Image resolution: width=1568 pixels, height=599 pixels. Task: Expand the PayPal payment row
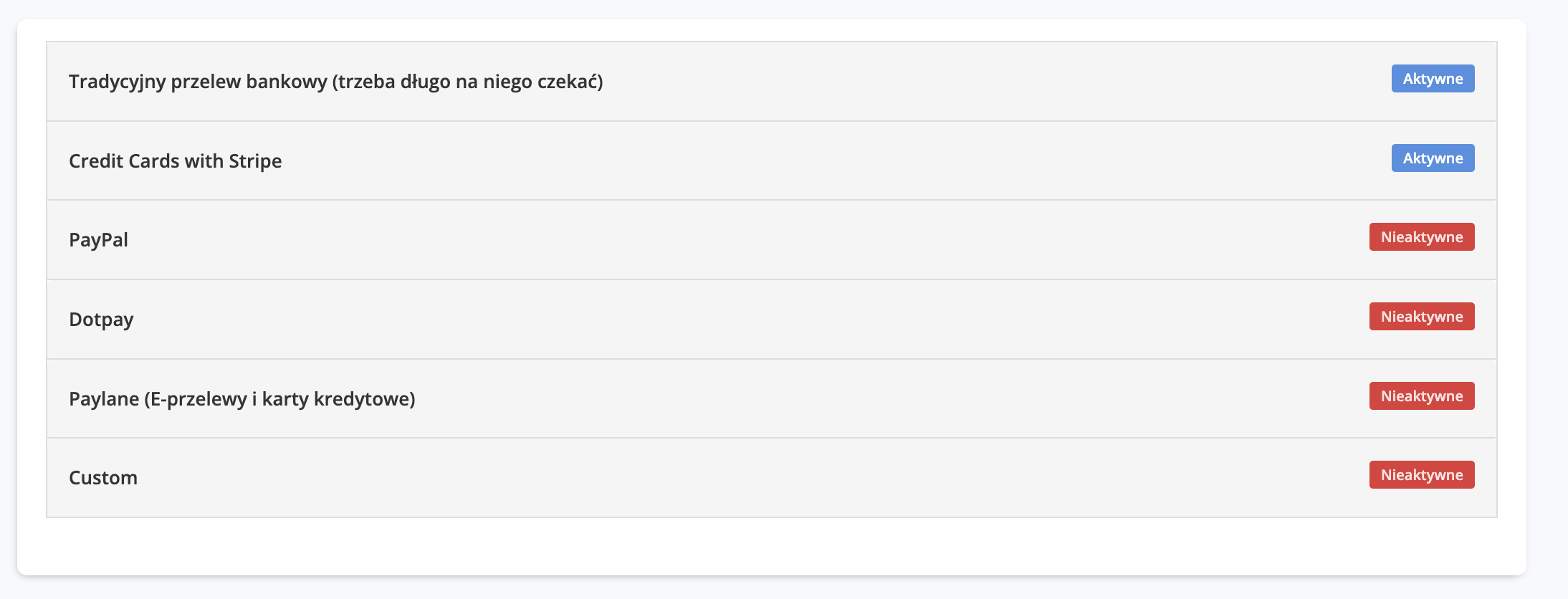tap(717, 240)
